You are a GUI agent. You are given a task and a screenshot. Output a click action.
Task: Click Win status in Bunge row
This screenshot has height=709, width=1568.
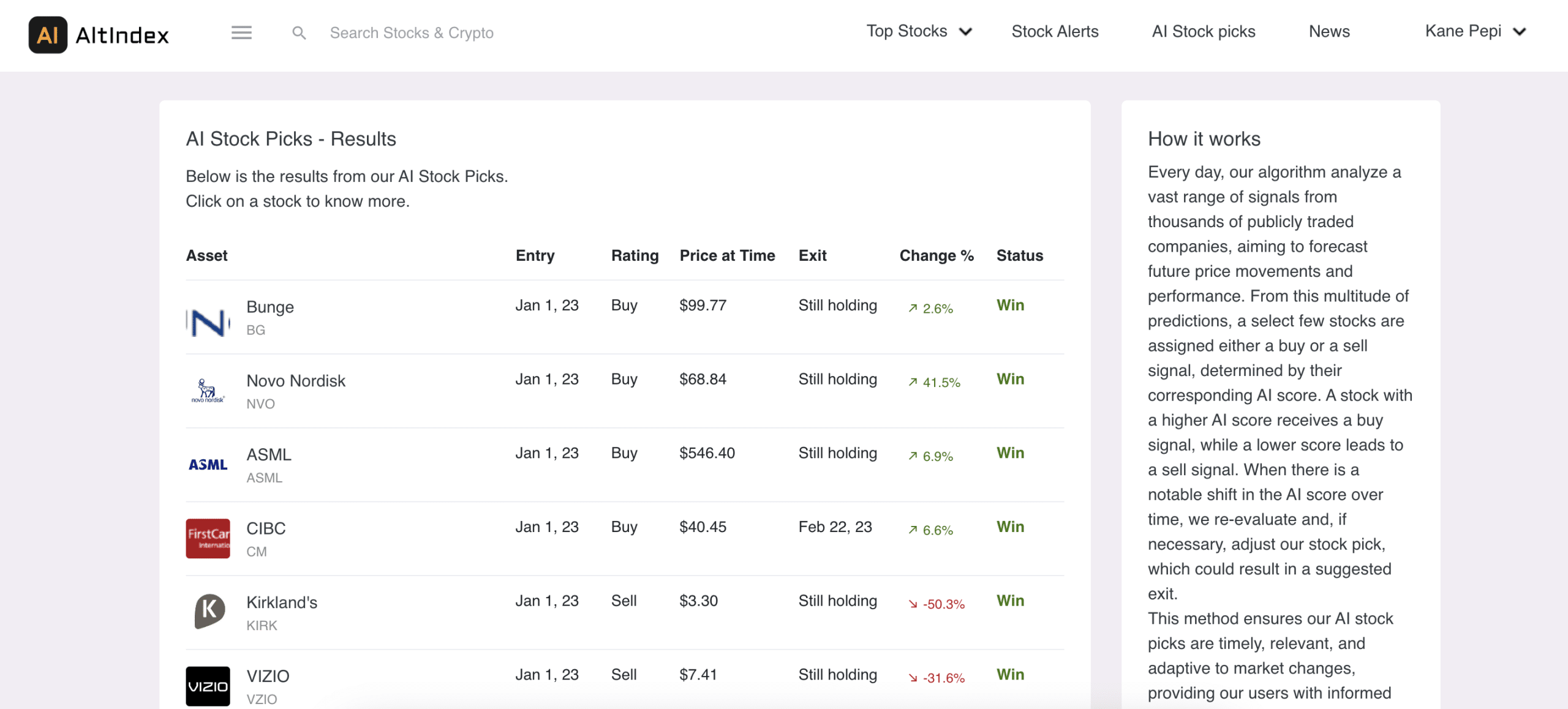1010,305
